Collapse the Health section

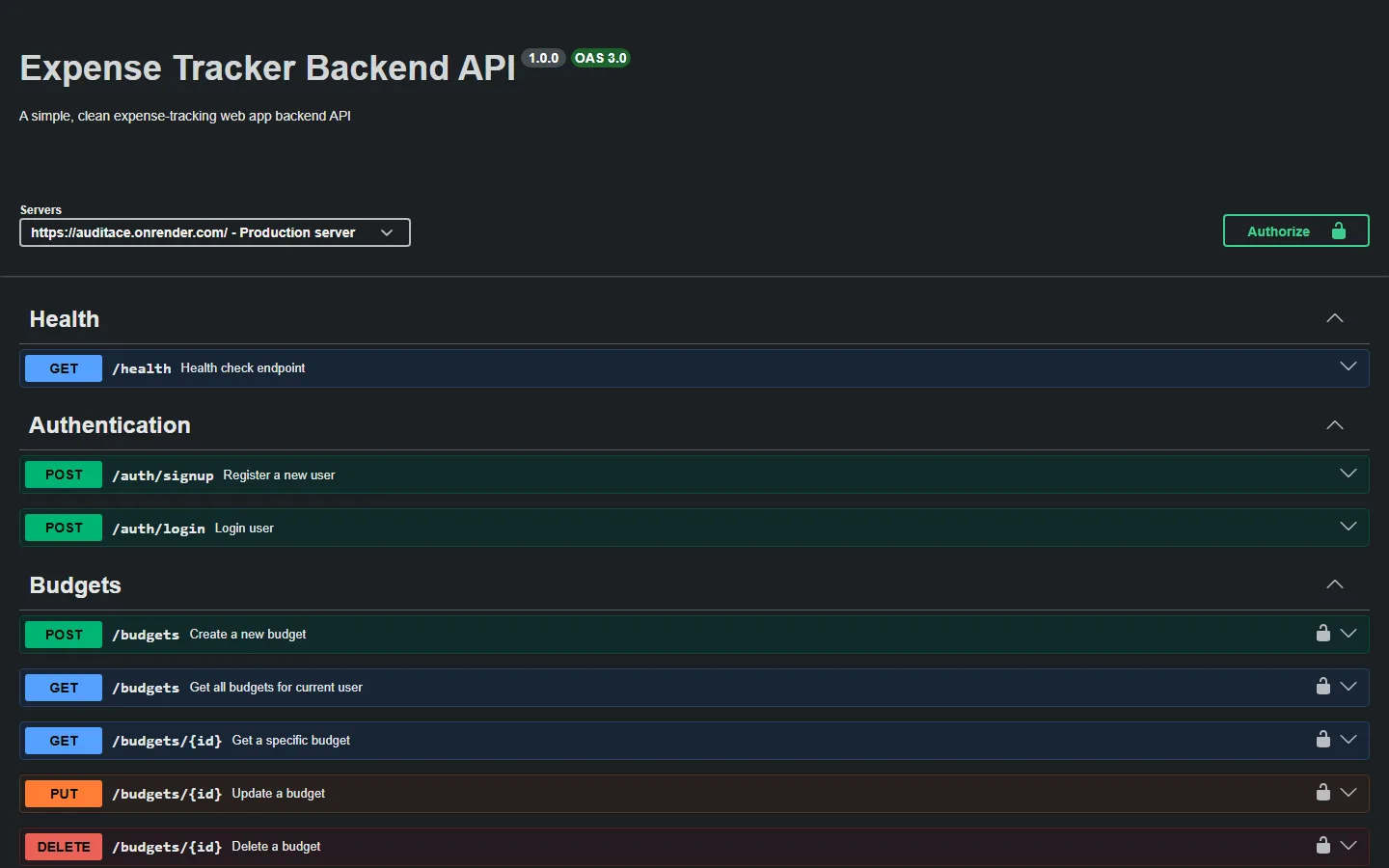click(1335, 318)
